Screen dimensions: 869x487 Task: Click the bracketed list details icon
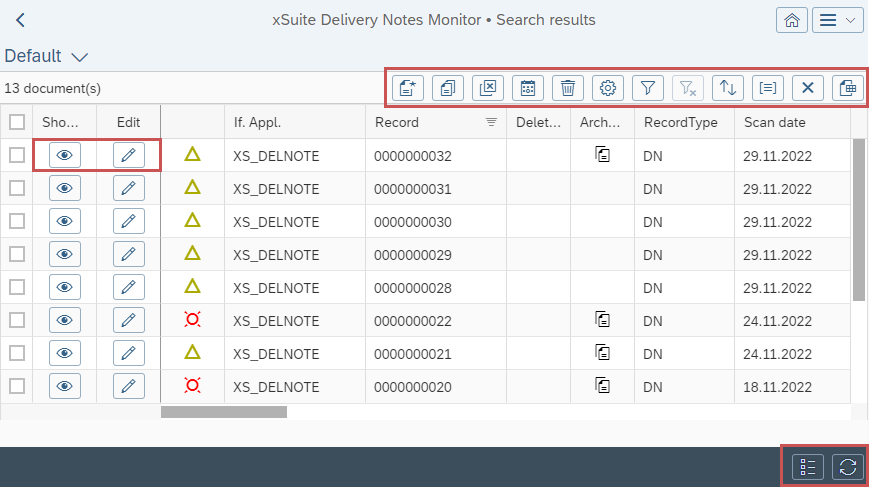[768, 88]
